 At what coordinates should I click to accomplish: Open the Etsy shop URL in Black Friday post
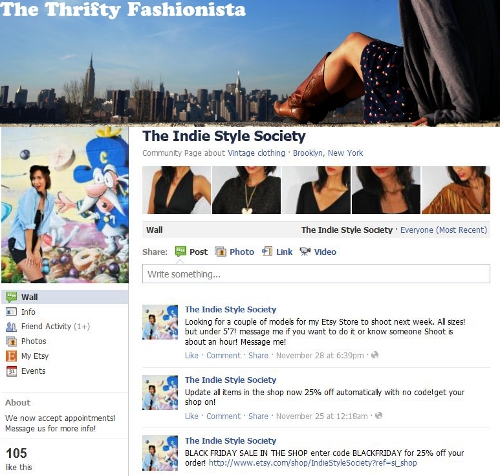tap(313, 463)
